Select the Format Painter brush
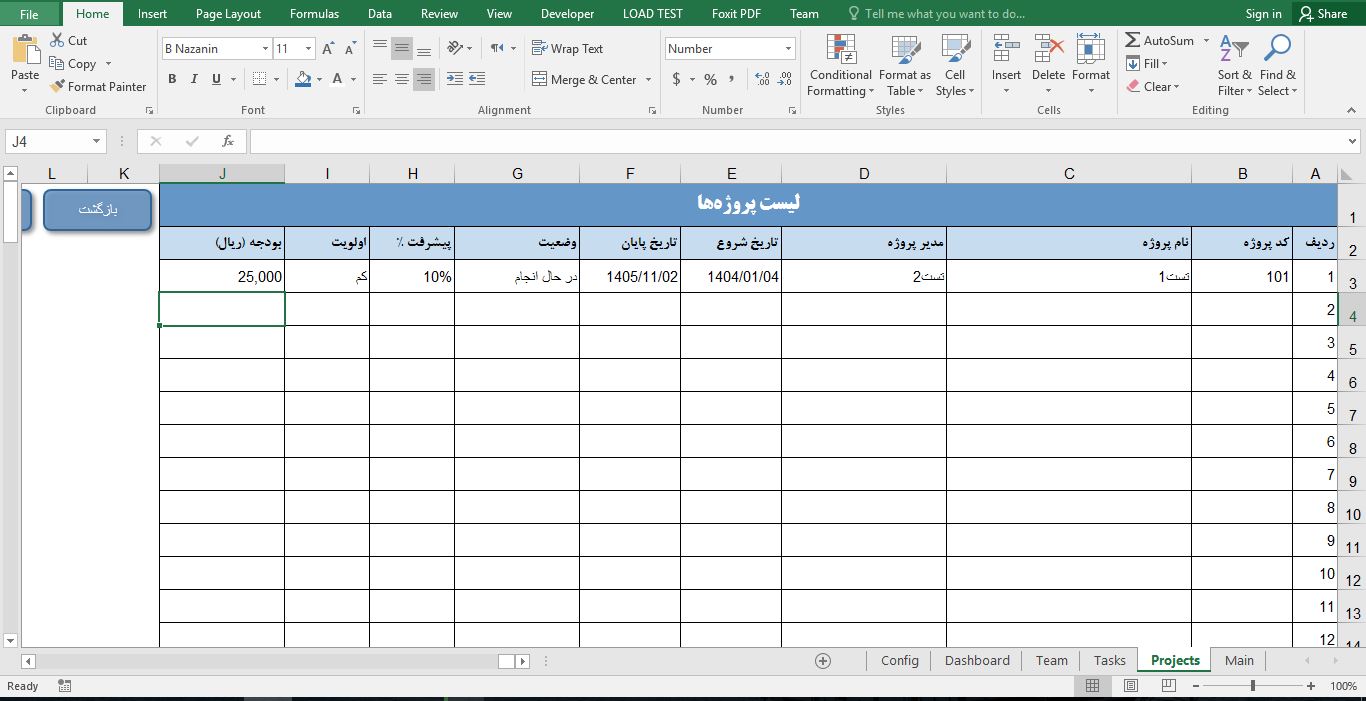The height and width of the screenshot is (701, 1366). pyautogui.click(x=57, y=87)
